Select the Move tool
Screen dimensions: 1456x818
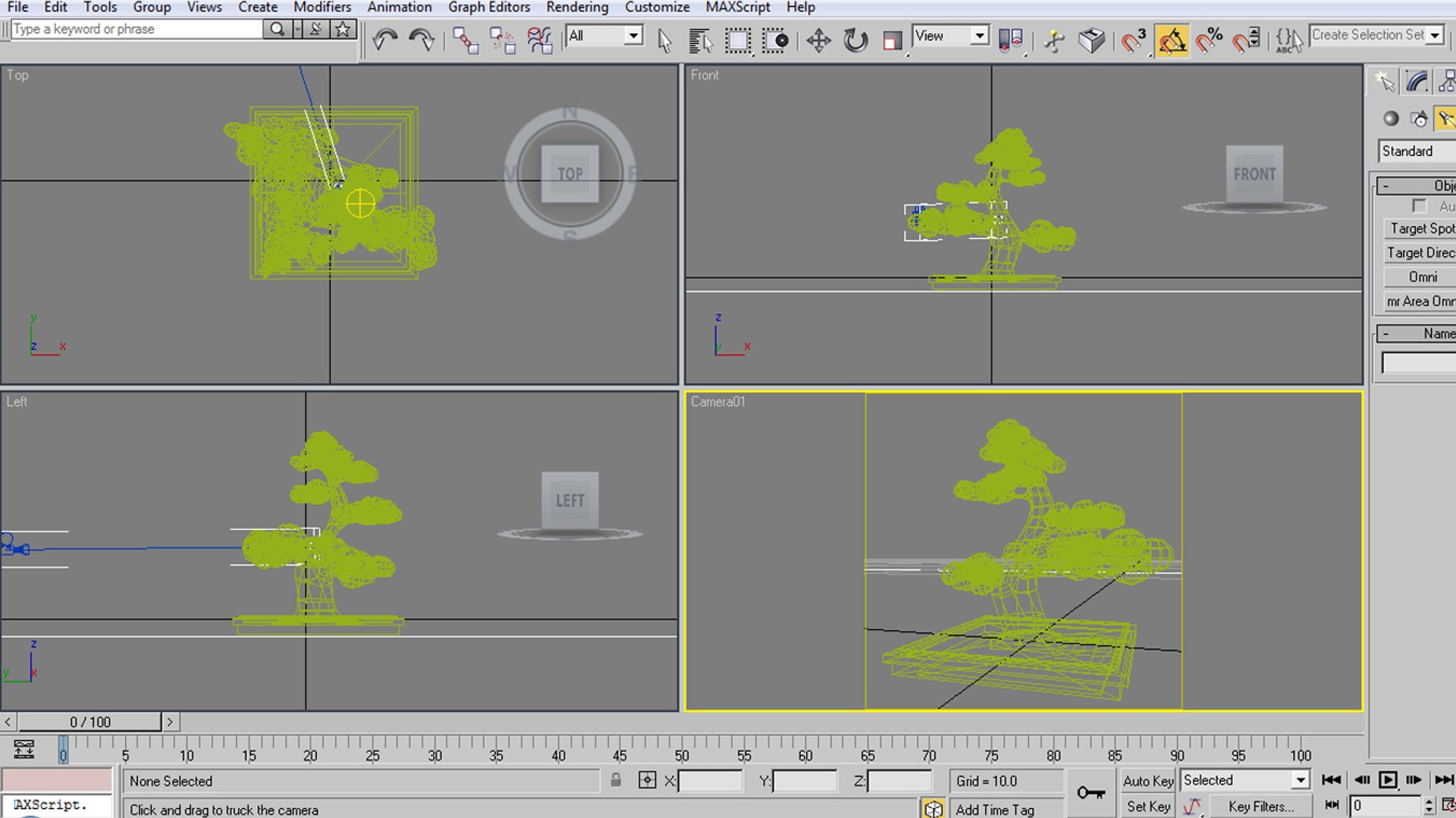pyautogui.click(x=818, y=39)
